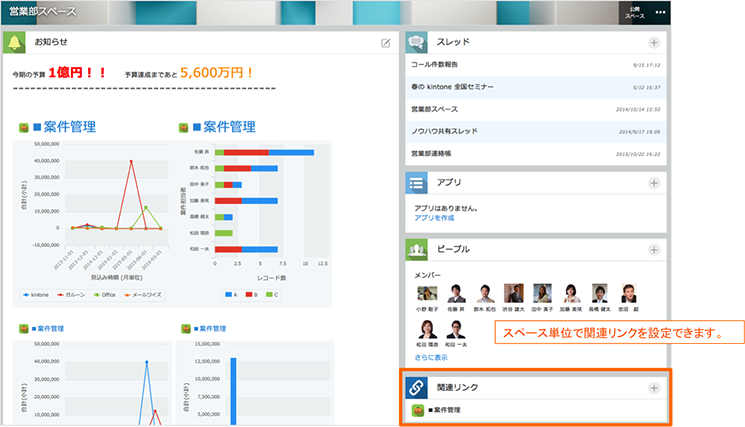Toggle series A in bar chart legend

point(231,295)
